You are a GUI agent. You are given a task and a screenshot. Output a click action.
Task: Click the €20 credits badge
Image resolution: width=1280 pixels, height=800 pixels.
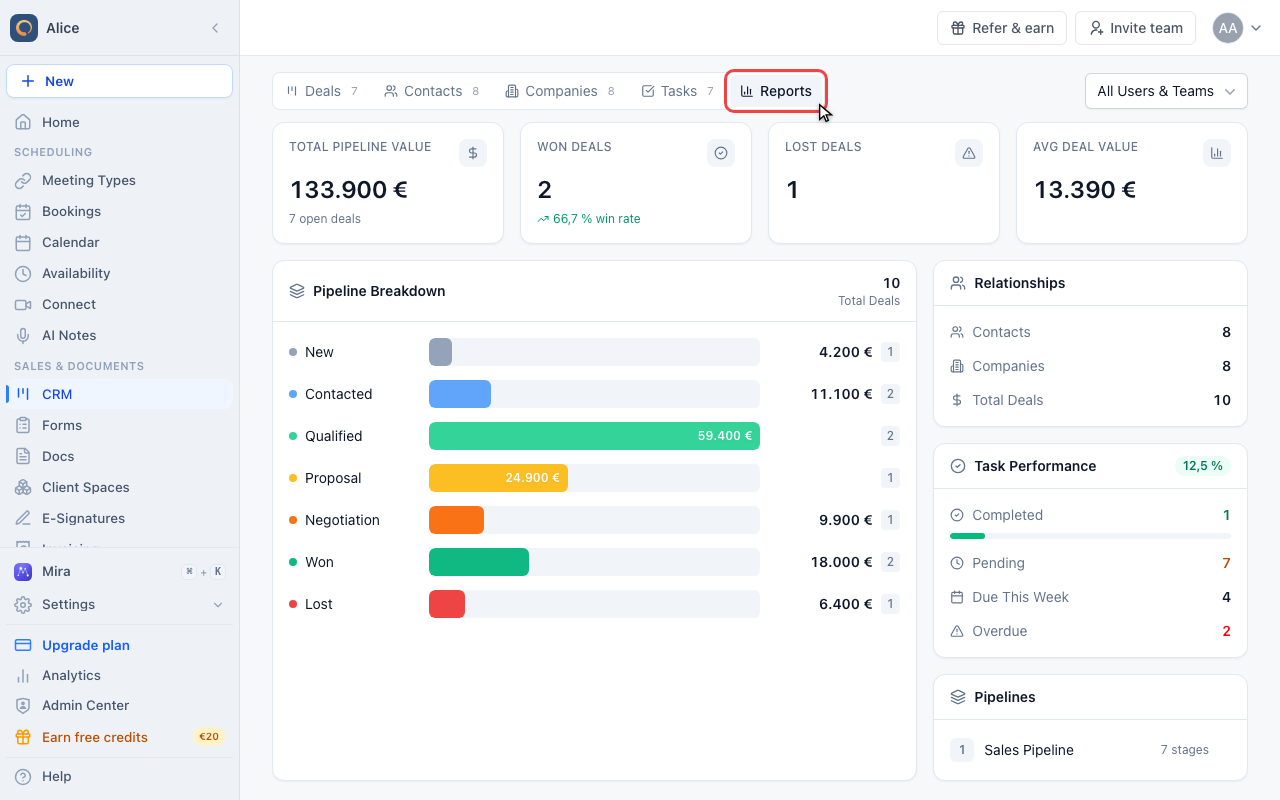209,737
